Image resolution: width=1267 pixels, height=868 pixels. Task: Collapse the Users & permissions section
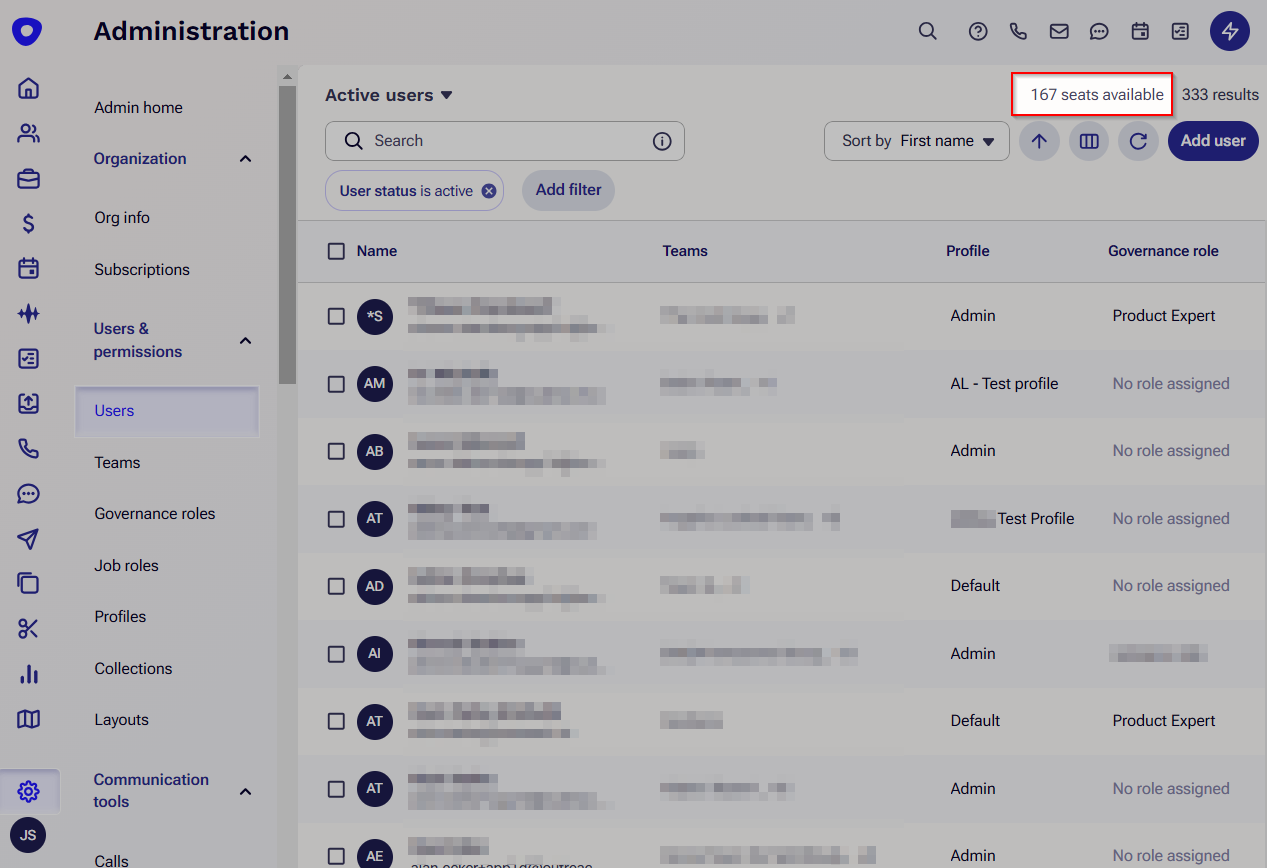point(246,341)
